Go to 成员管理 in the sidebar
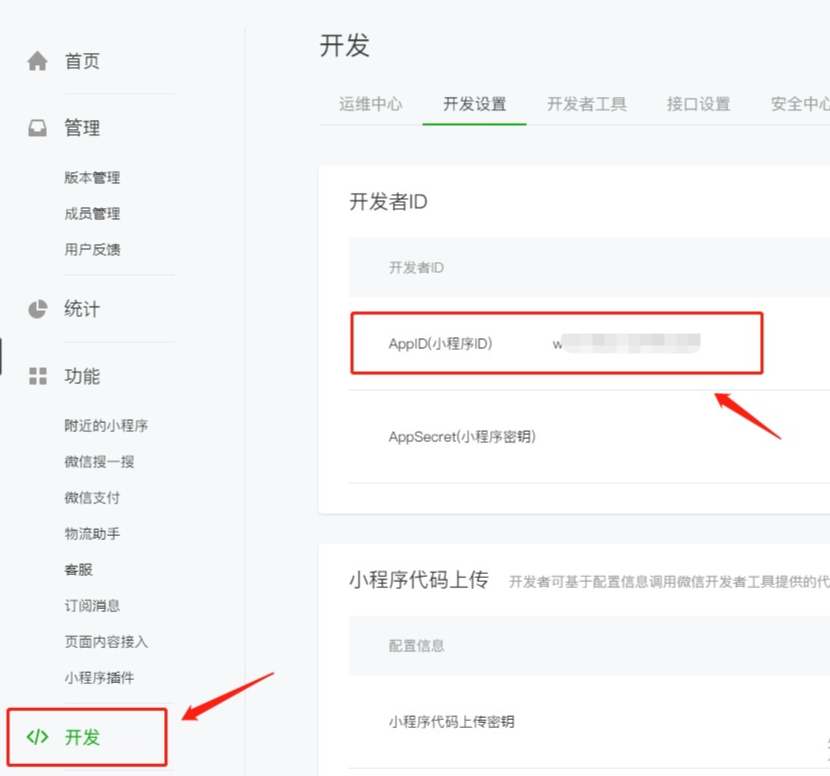 pos(92,214)
